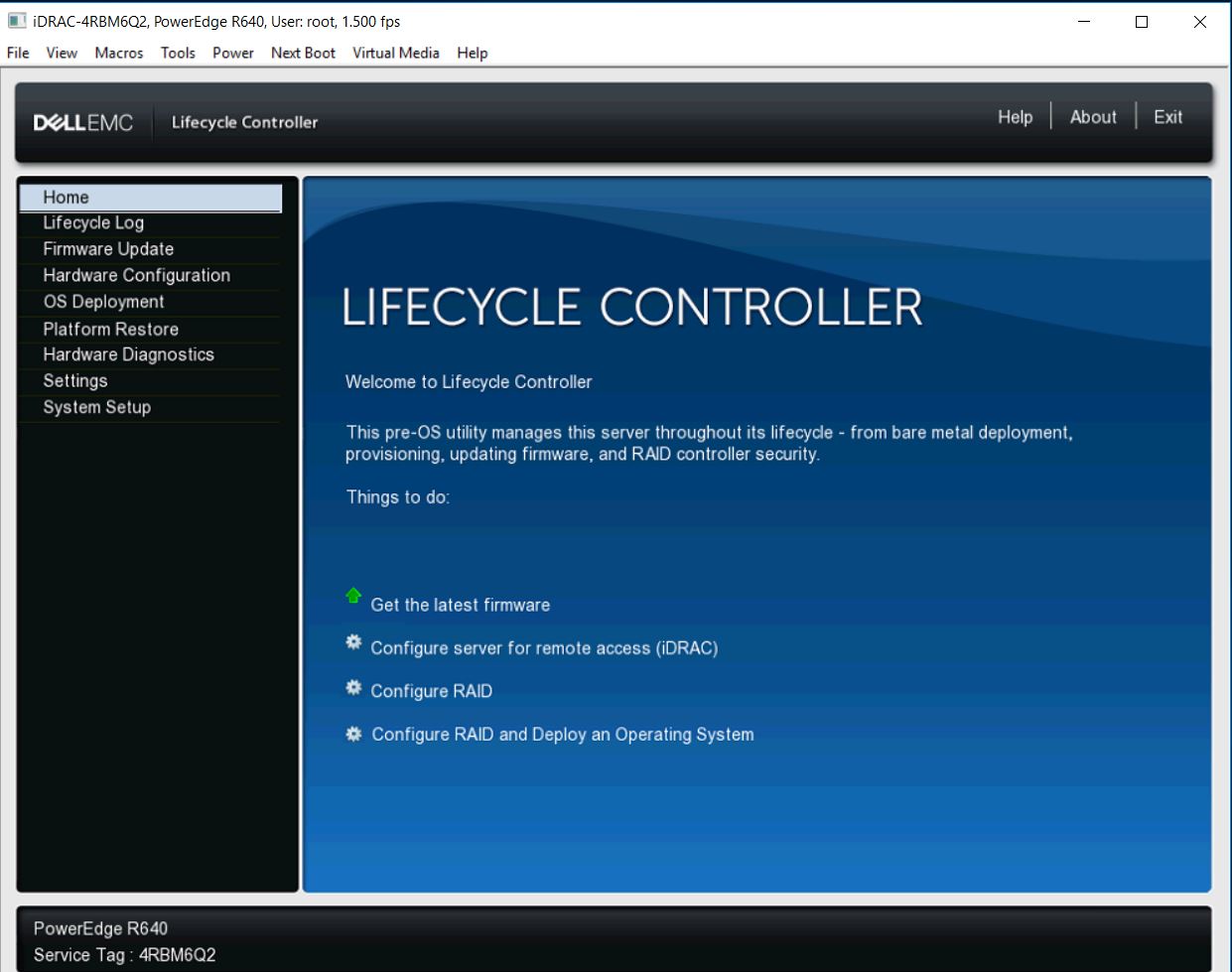Click the DELL EMC logo
Image resolution: width=1232 pixels, height=972 pixels.
(x=84, y=121)
